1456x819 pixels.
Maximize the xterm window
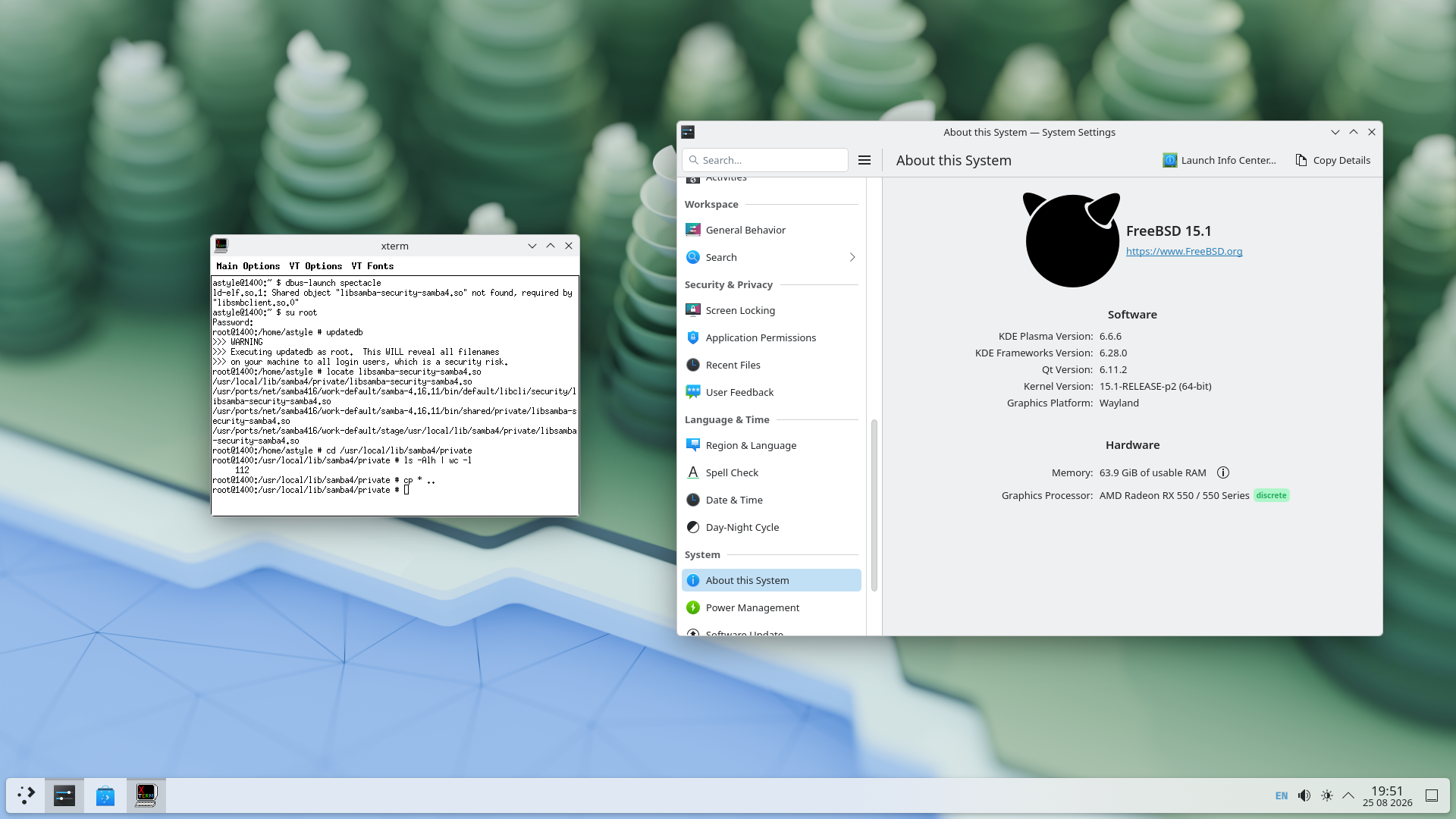click(551, 246)
